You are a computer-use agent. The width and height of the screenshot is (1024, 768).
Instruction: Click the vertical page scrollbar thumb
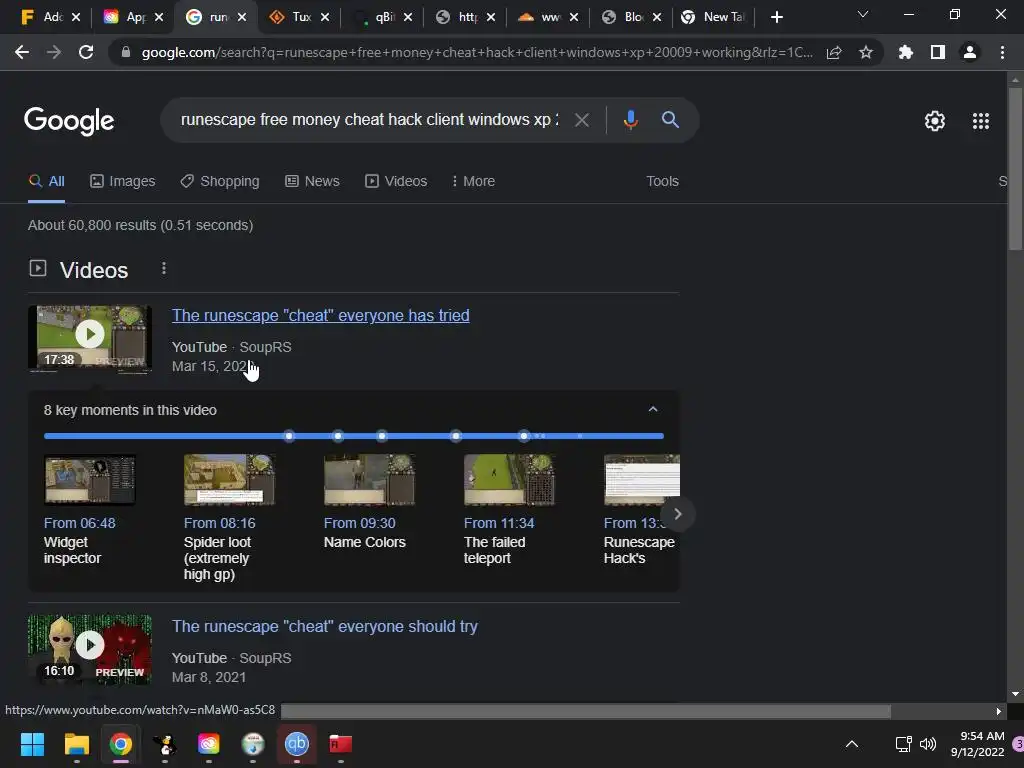pyautogui.click(x=1015, y=168)
